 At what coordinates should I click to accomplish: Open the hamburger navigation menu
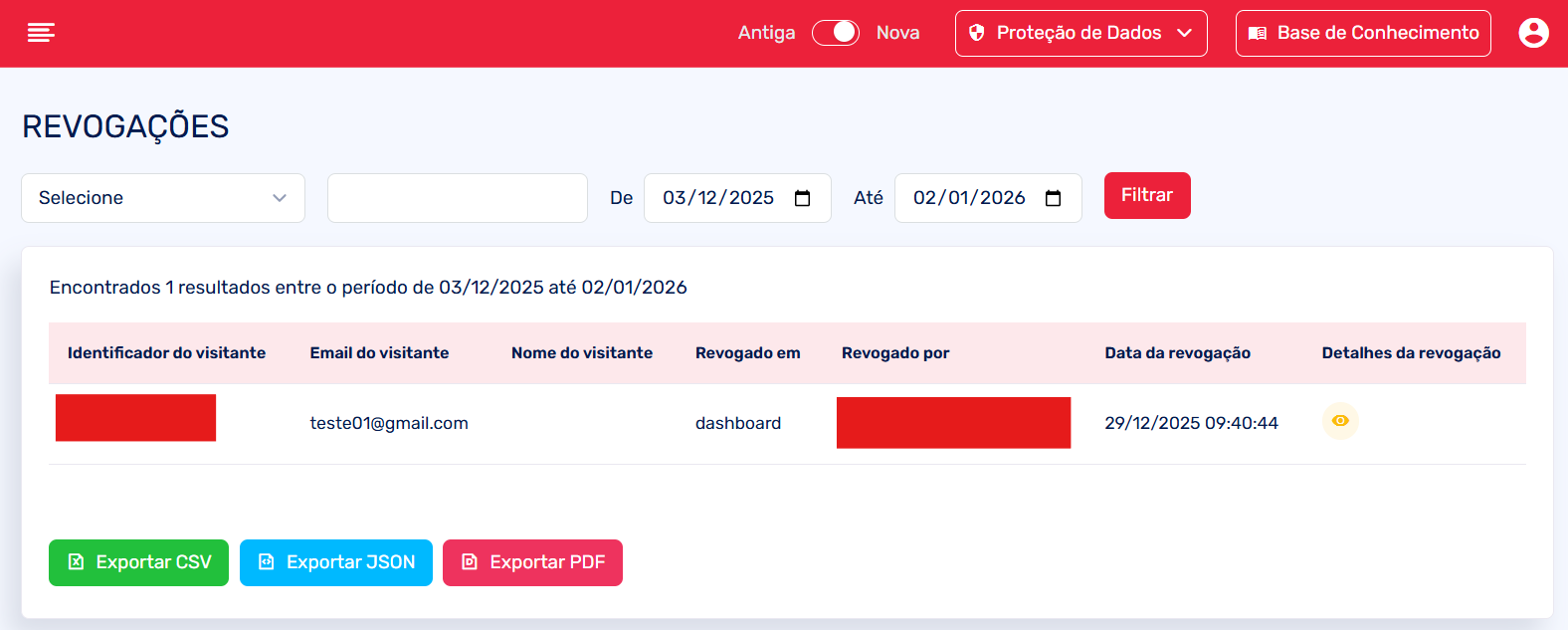click(41, 33)
